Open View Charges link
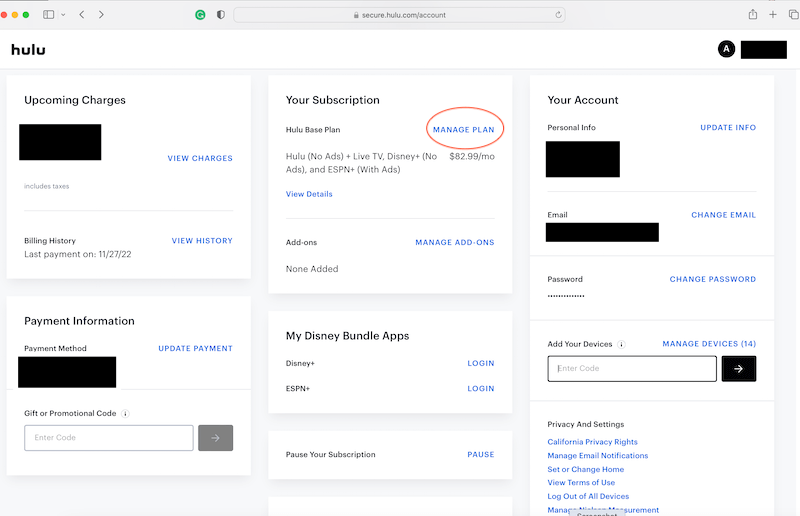The width and height of the screenshot is (800, 516). click(x=200, y=158)
